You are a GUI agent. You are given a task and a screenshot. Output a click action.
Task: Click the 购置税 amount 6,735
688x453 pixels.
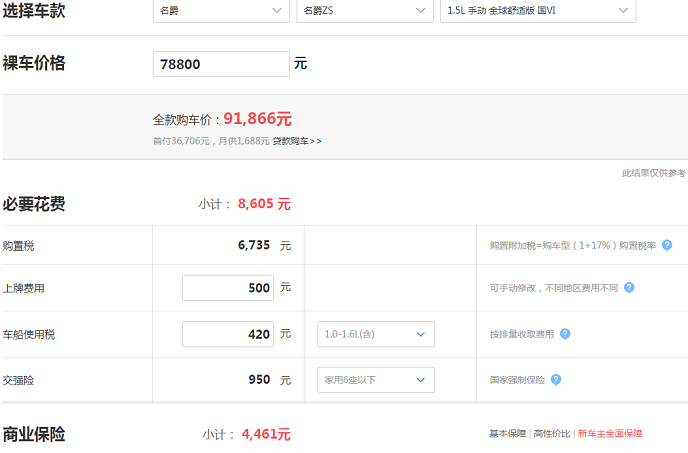[x=254, y=245]
